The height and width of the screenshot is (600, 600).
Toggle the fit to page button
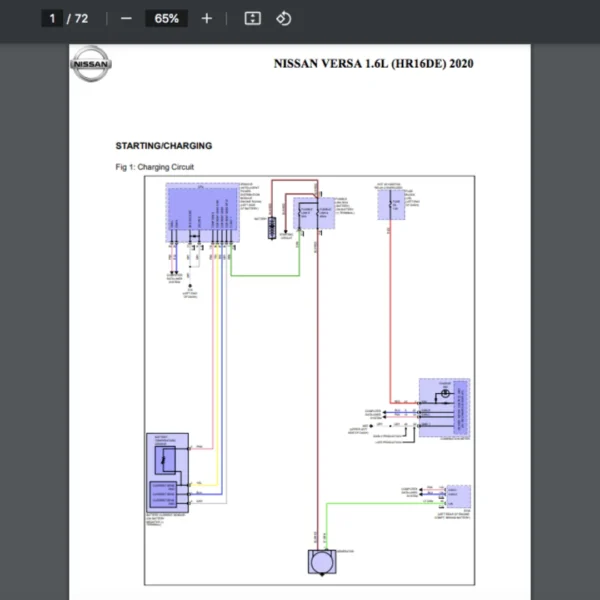(253, 18)
